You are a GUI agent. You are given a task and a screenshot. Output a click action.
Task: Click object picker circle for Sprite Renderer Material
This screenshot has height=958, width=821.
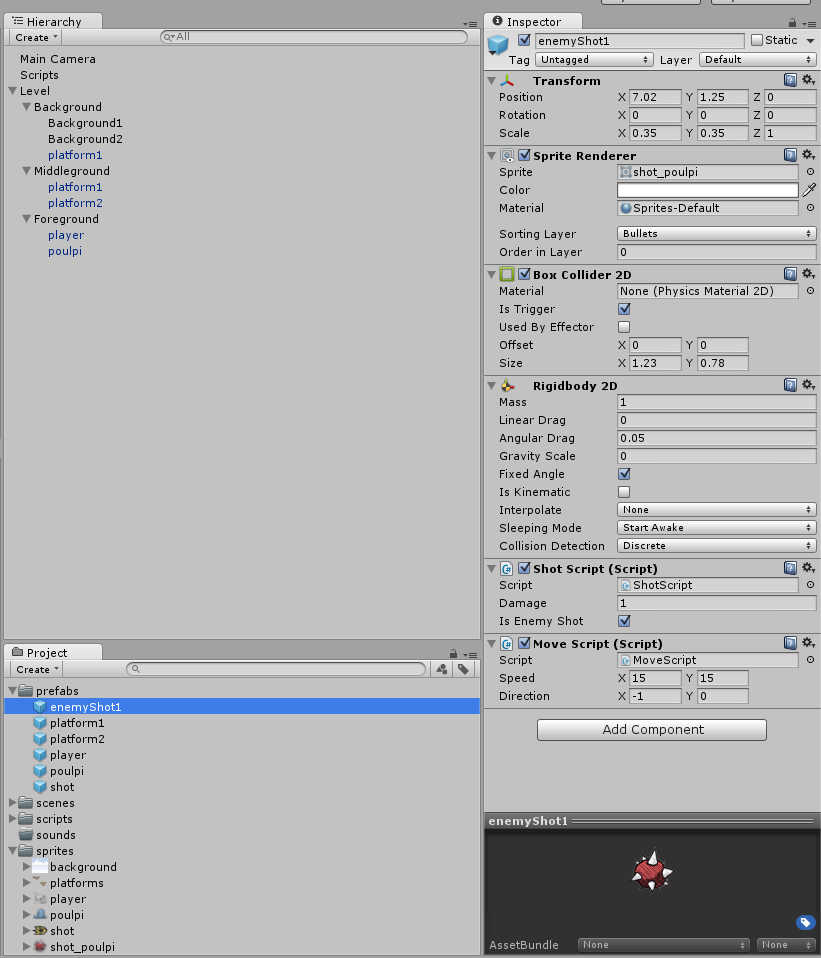[810, 208]
